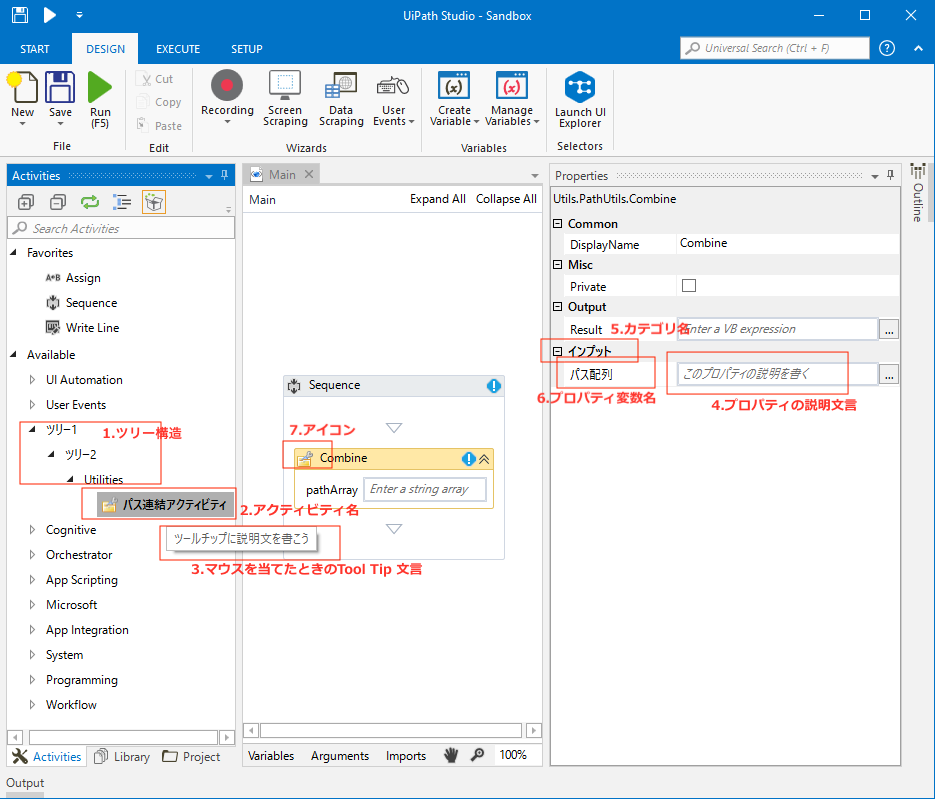This screenshot has height=799, width=935.
Task: Click the Manage Variables icon
Action: 512,85
